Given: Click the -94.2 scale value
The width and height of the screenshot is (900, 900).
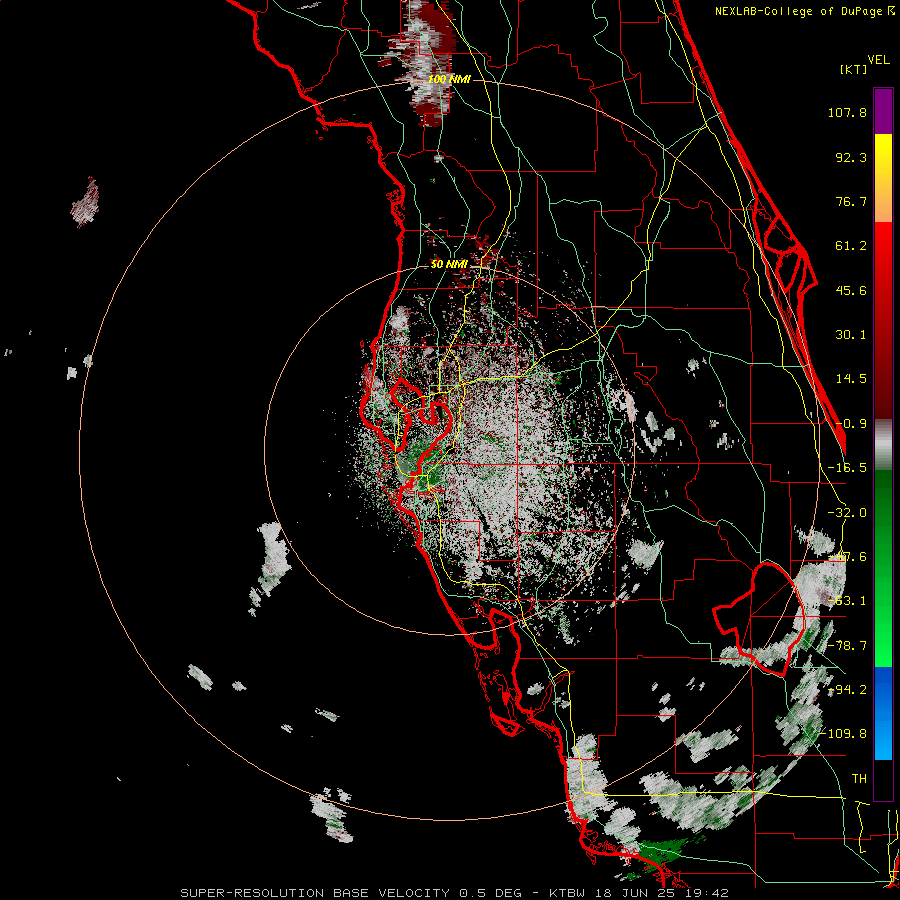Looking at the screenshot, I should pos(847,690).
